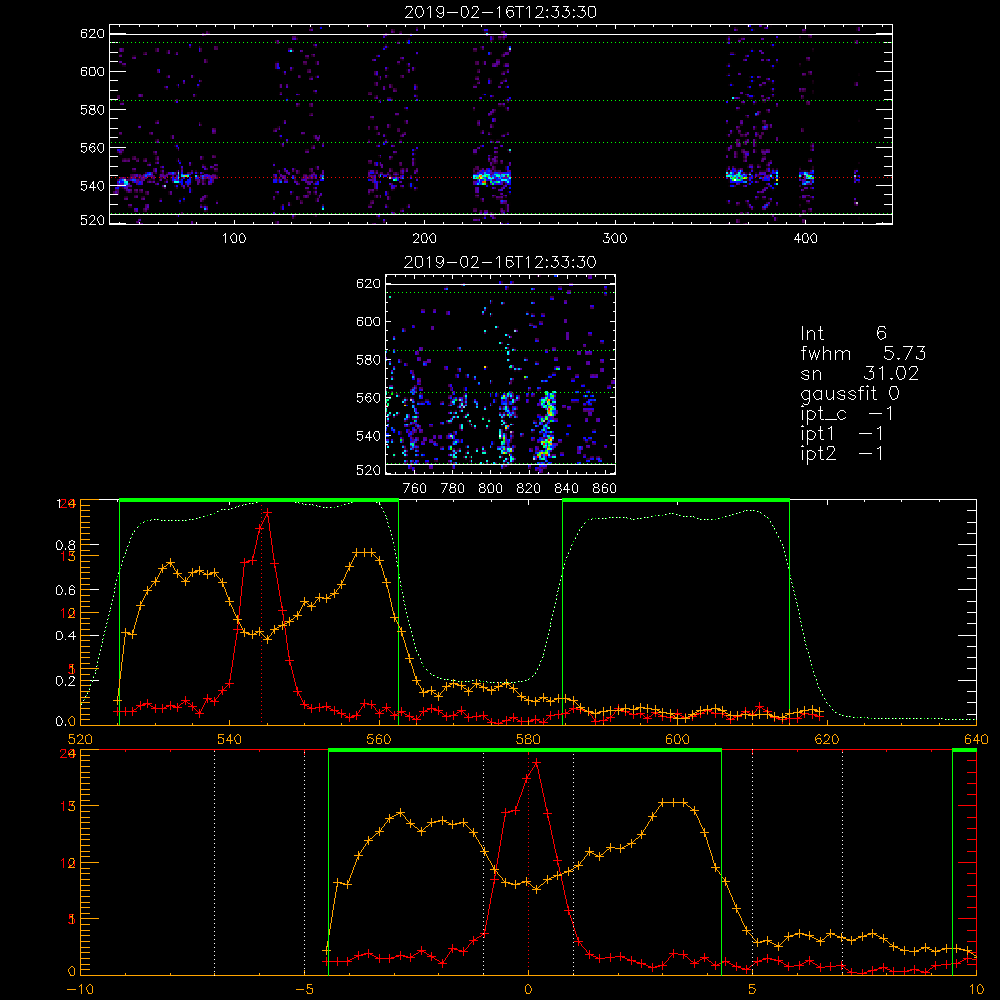This screenshot has height=1000, width=1000.
Task: Click the 'gaussfit 0' readout
Action: pyautogui.click(x=850, y=393)
